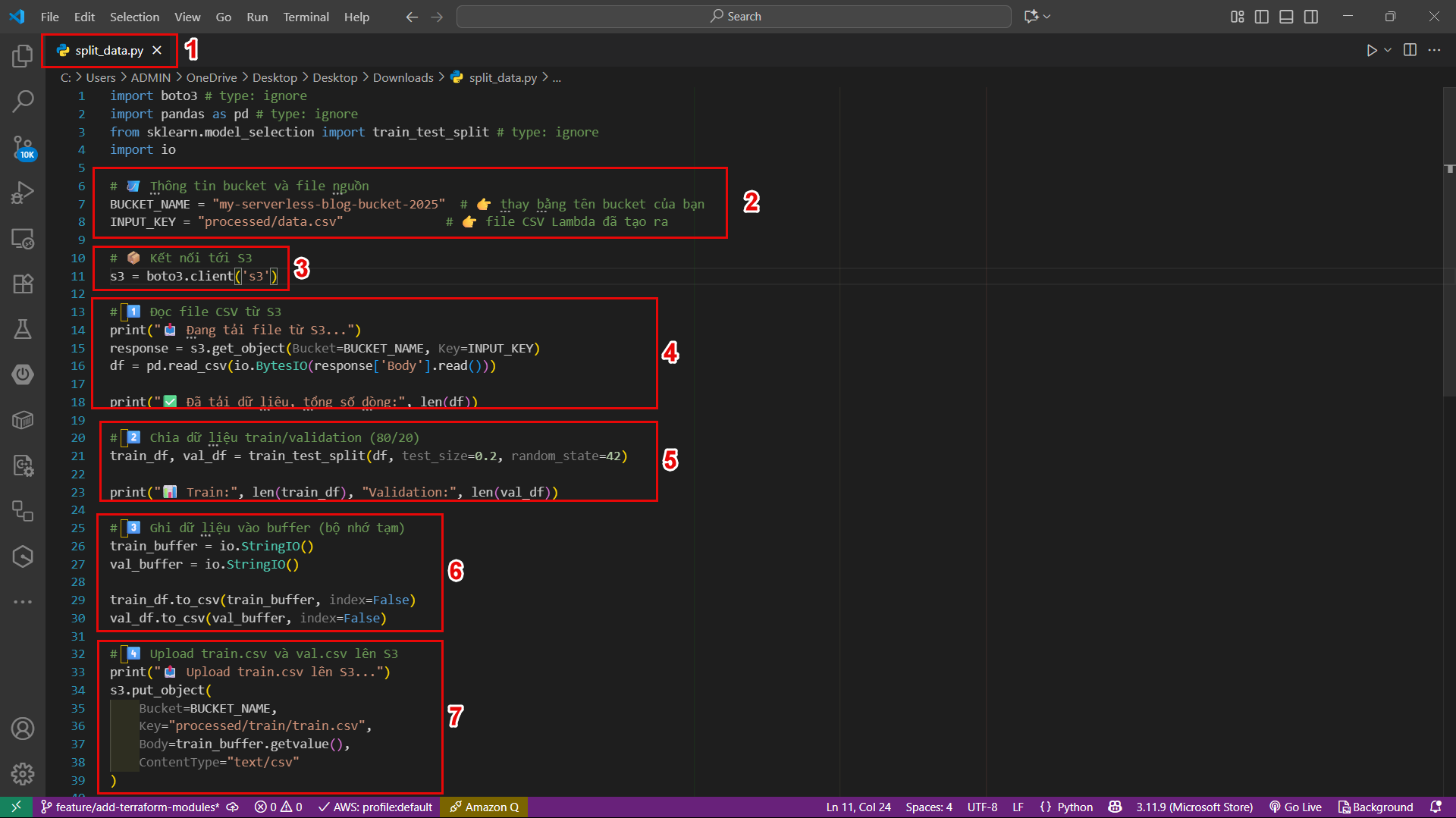This screenshot has height=818, width=1456.
Task: Open notifications bell in status bar
Action: point(1436,807)
